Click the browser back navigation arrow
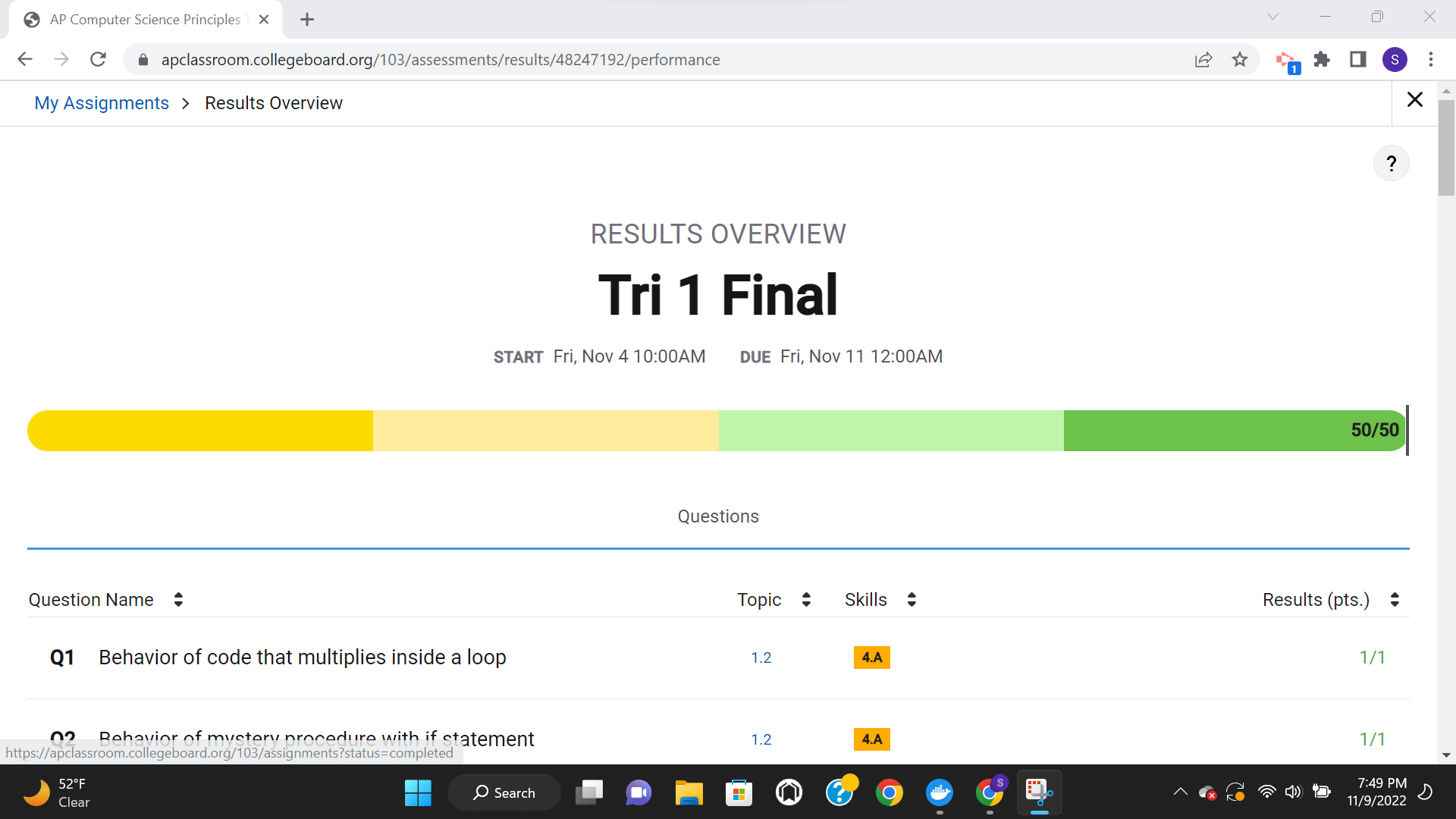 click(x=24, y=59)
